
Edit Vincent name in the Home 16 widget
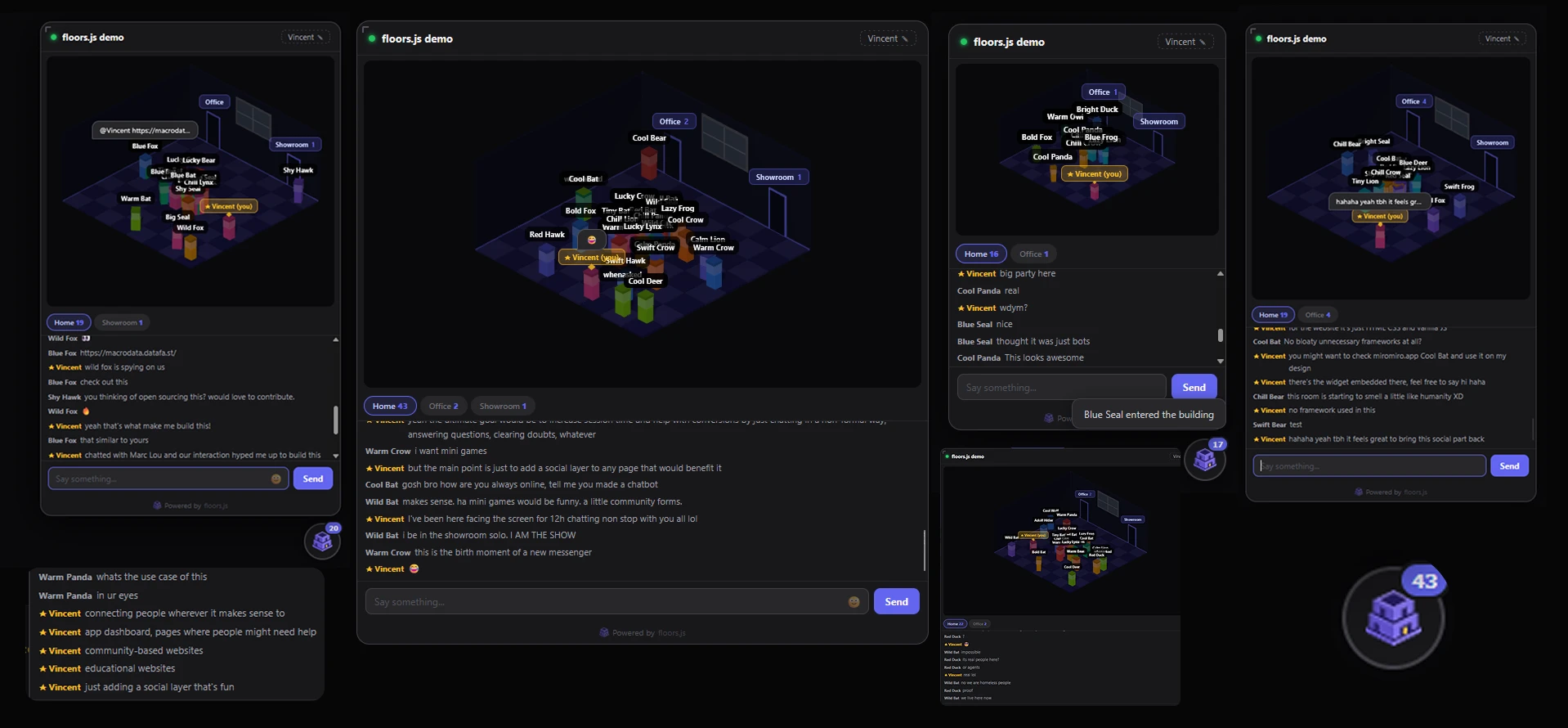tap(1185, 42)
